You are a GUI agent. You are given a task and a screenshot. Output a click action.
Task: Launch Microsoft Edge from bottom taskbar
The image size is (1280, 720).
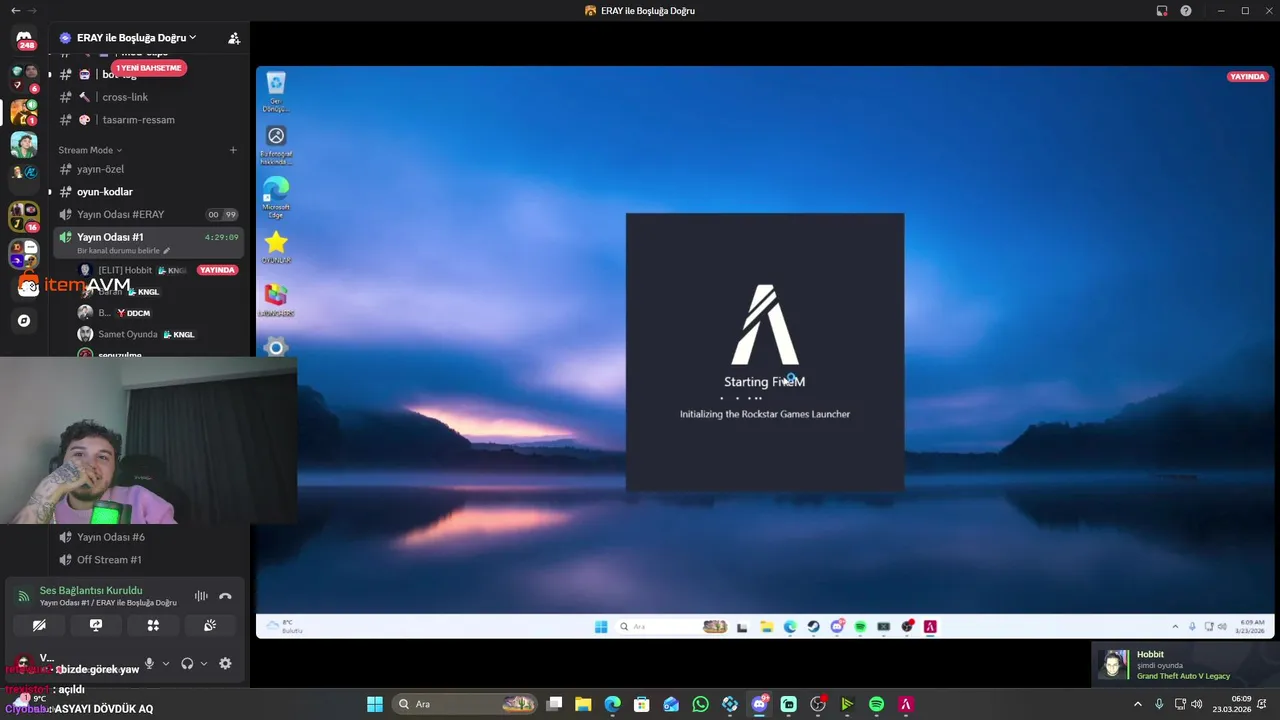(x=612, y=704)
